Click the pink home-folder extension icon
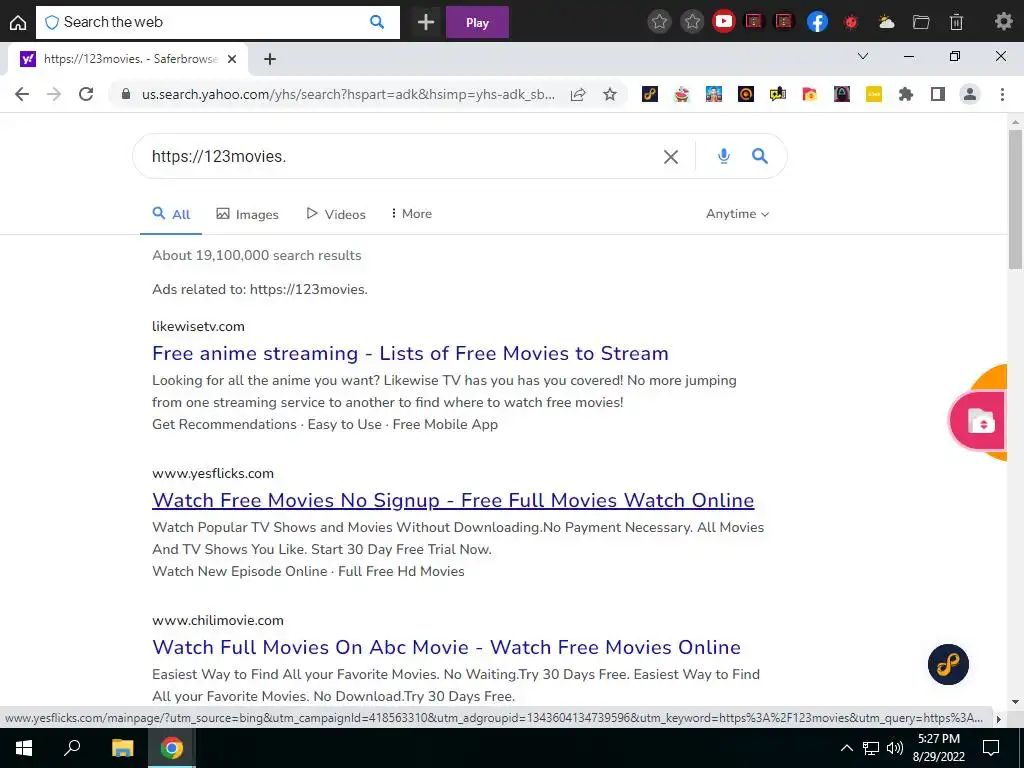This screenshot has height=768, width=1024. tap(810, 94)
